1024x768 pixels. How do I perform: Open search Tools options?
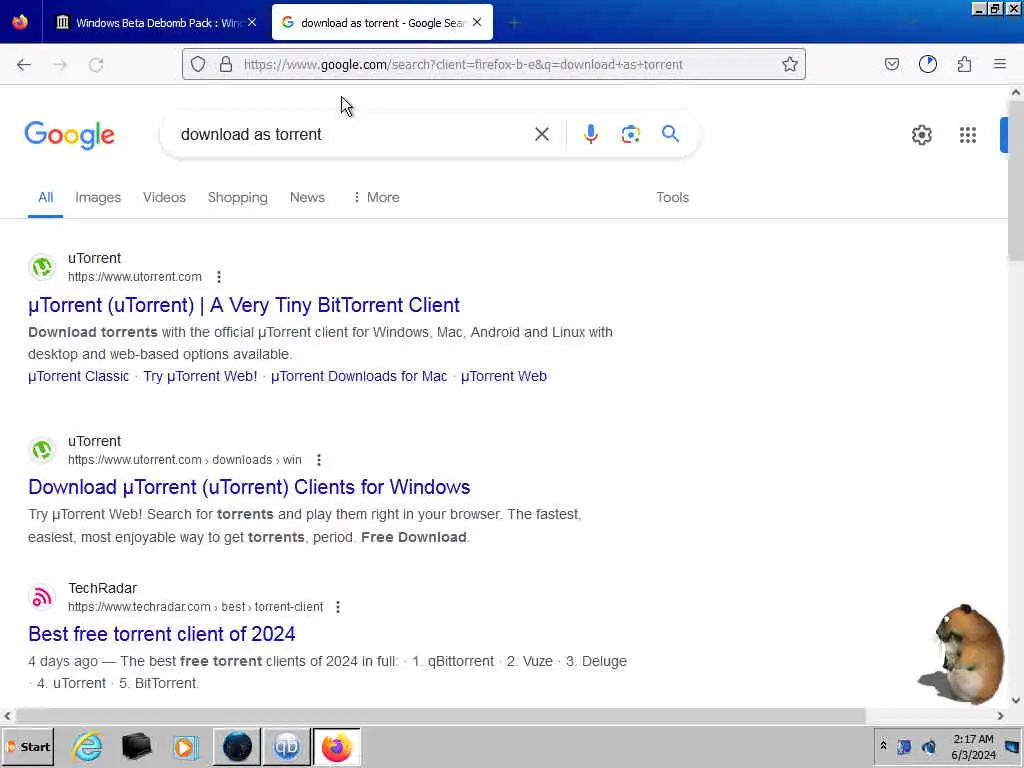coord(673,197)
